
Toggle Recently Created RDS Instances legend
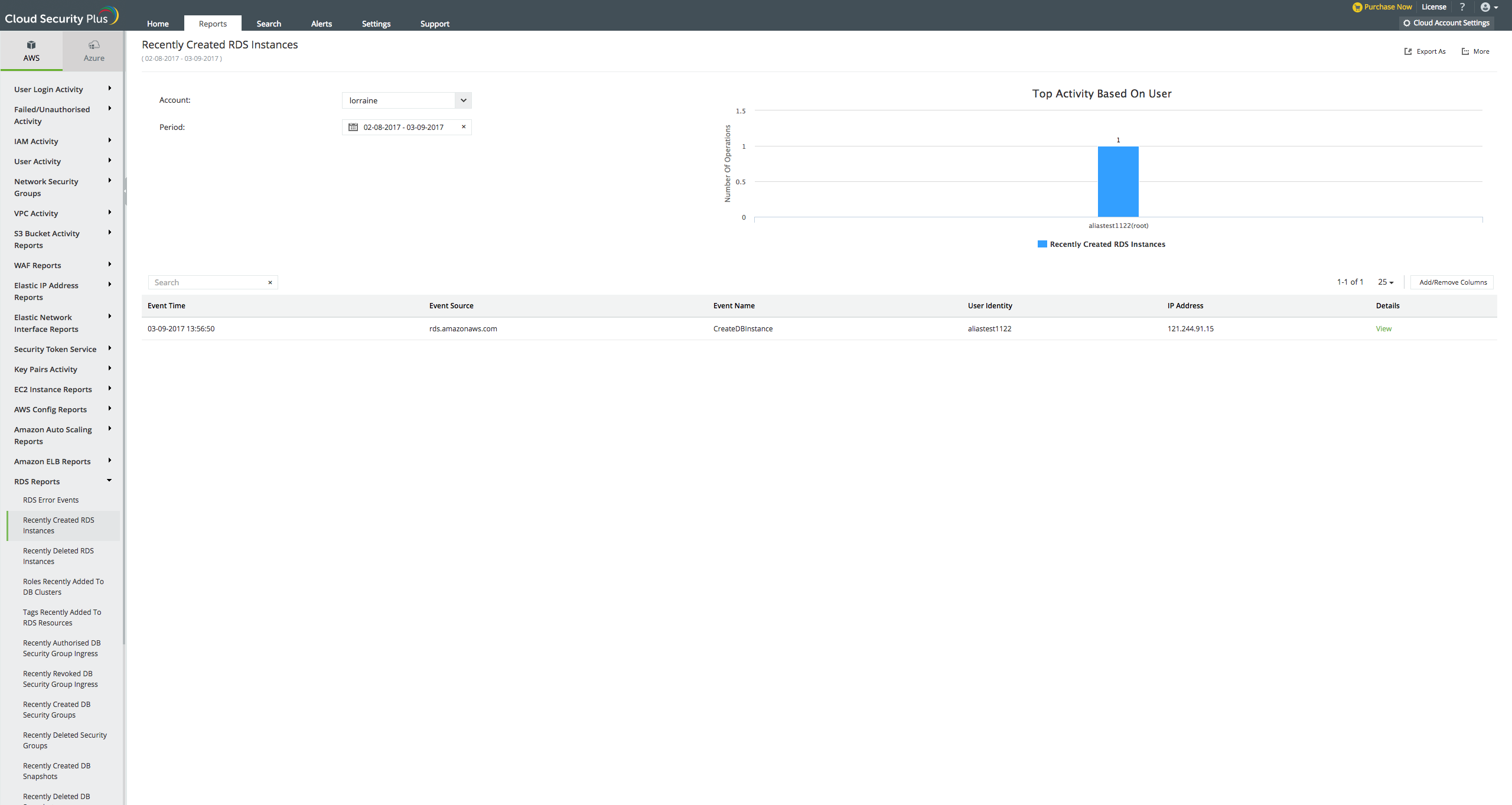pyautogui.click(x=1101, y=244)
